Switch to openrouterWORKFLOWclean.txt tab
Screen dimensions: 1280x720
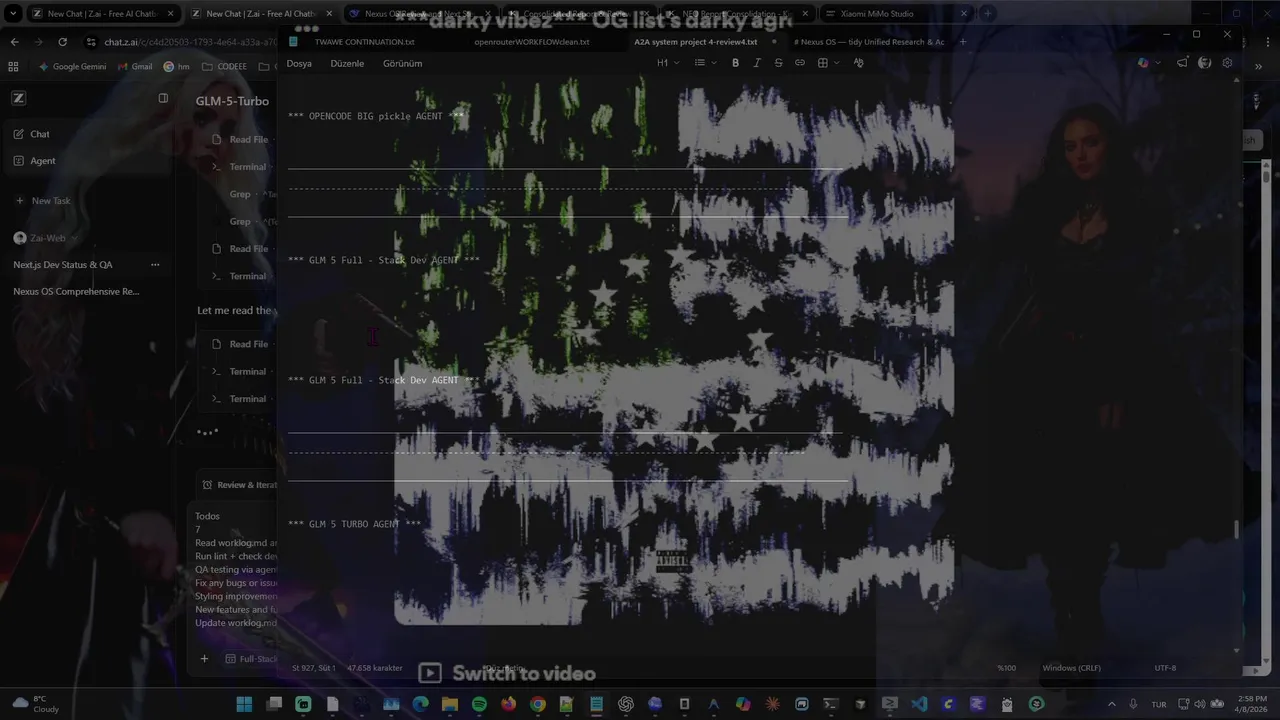(531, 42)
